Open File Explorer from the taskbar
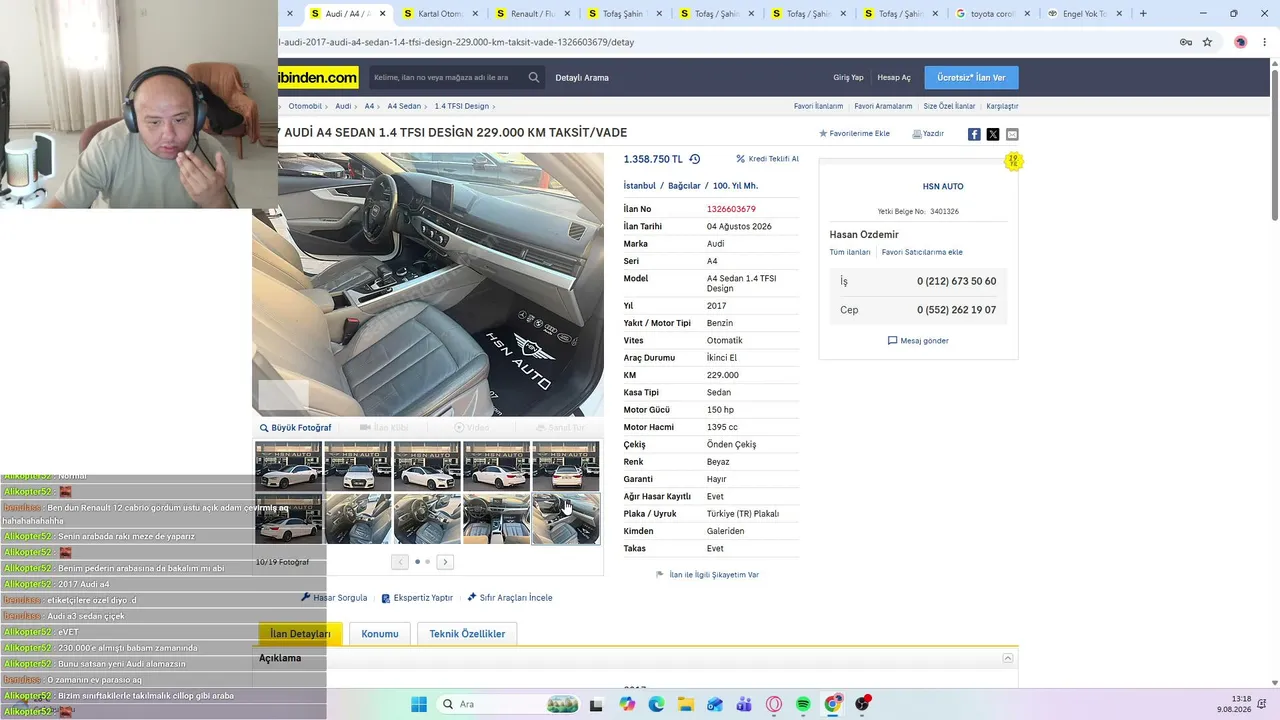Screen dimensions: 1280x720 click(x=685, y=704)
